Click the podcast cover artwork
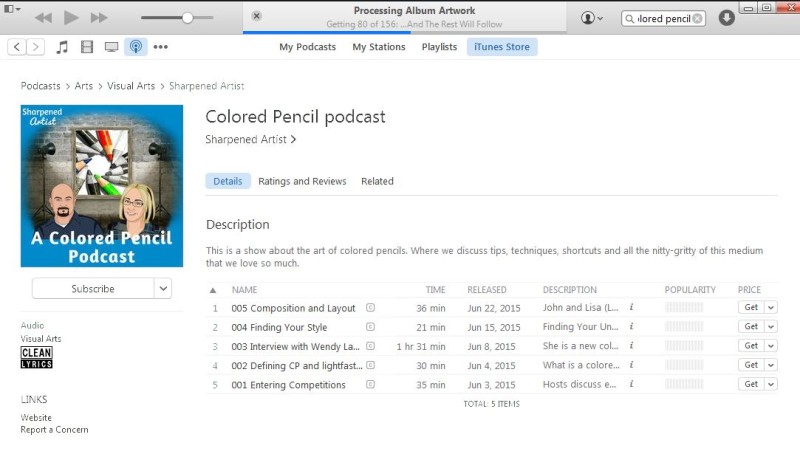This screenshot has height=454, width=800. tap(102, 186)
